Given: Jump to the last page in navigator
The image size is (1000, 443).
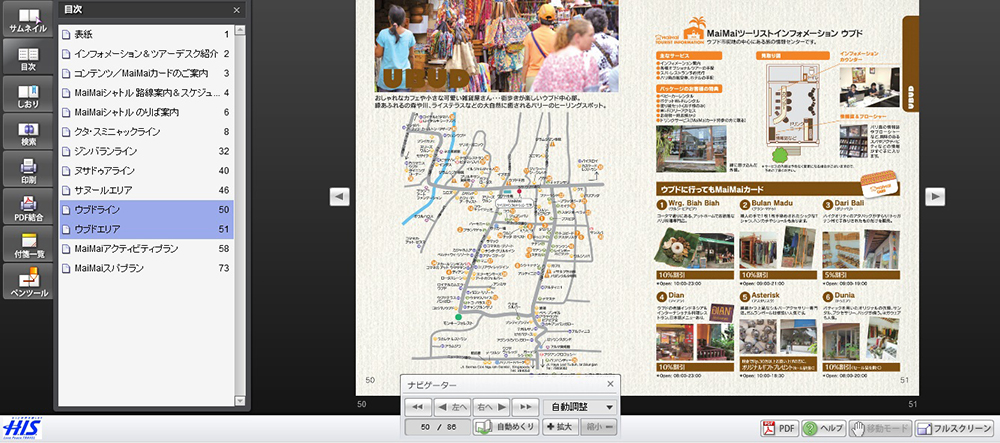Looking at the screenshot, I should (x=524, y=407).
